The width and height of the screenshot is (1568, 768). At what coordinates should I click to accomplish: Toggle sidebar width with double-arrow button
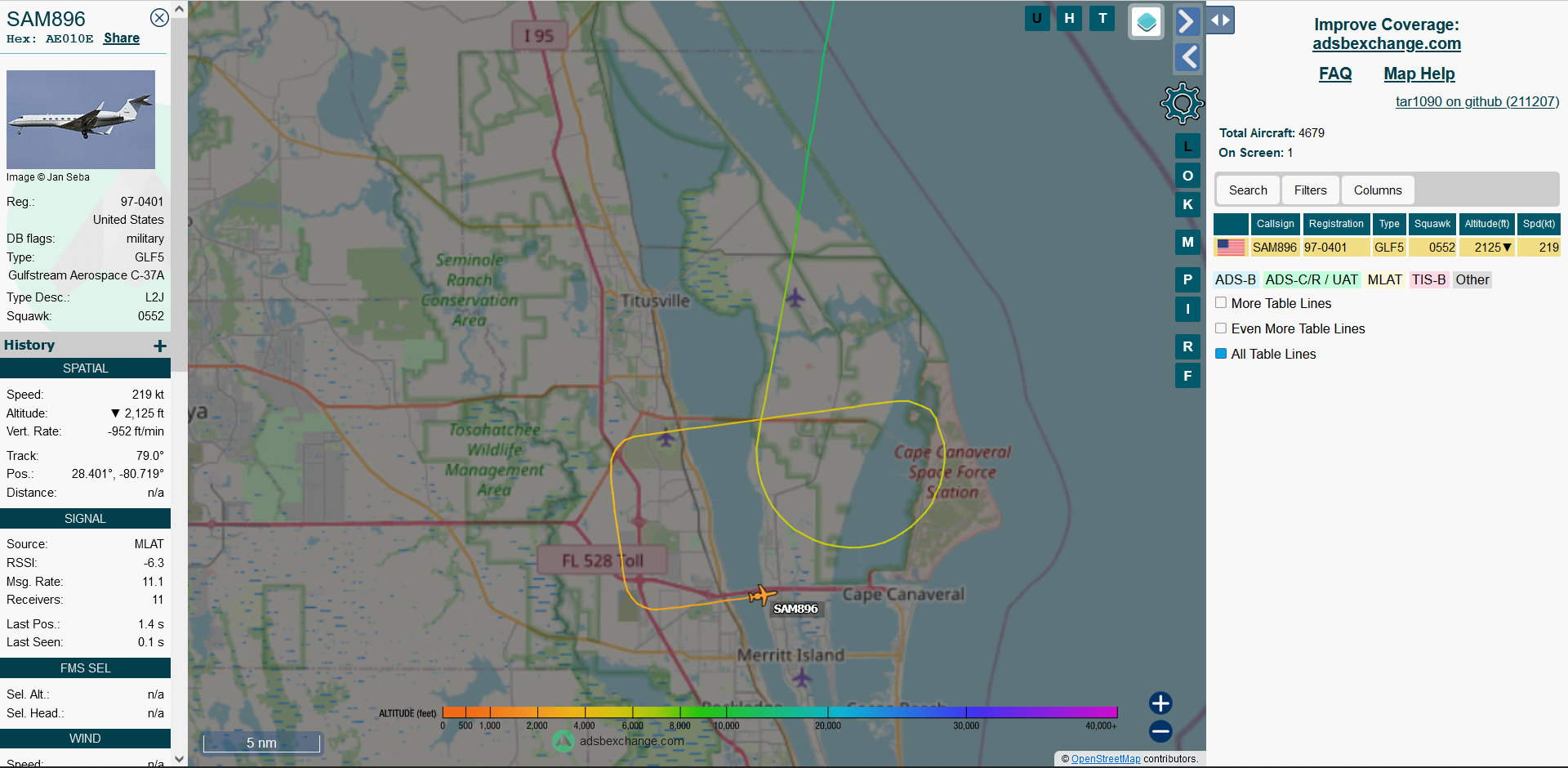coord(1220,20)
